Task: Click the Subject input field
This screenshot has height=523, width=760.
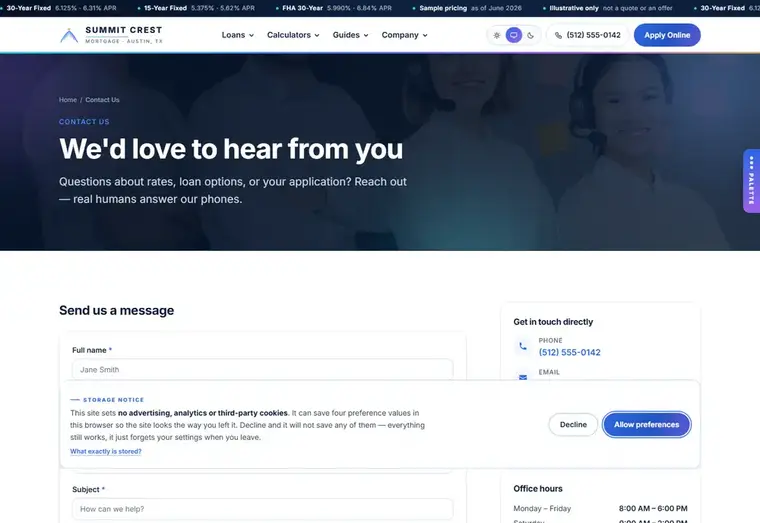Action: pos(263,509)
